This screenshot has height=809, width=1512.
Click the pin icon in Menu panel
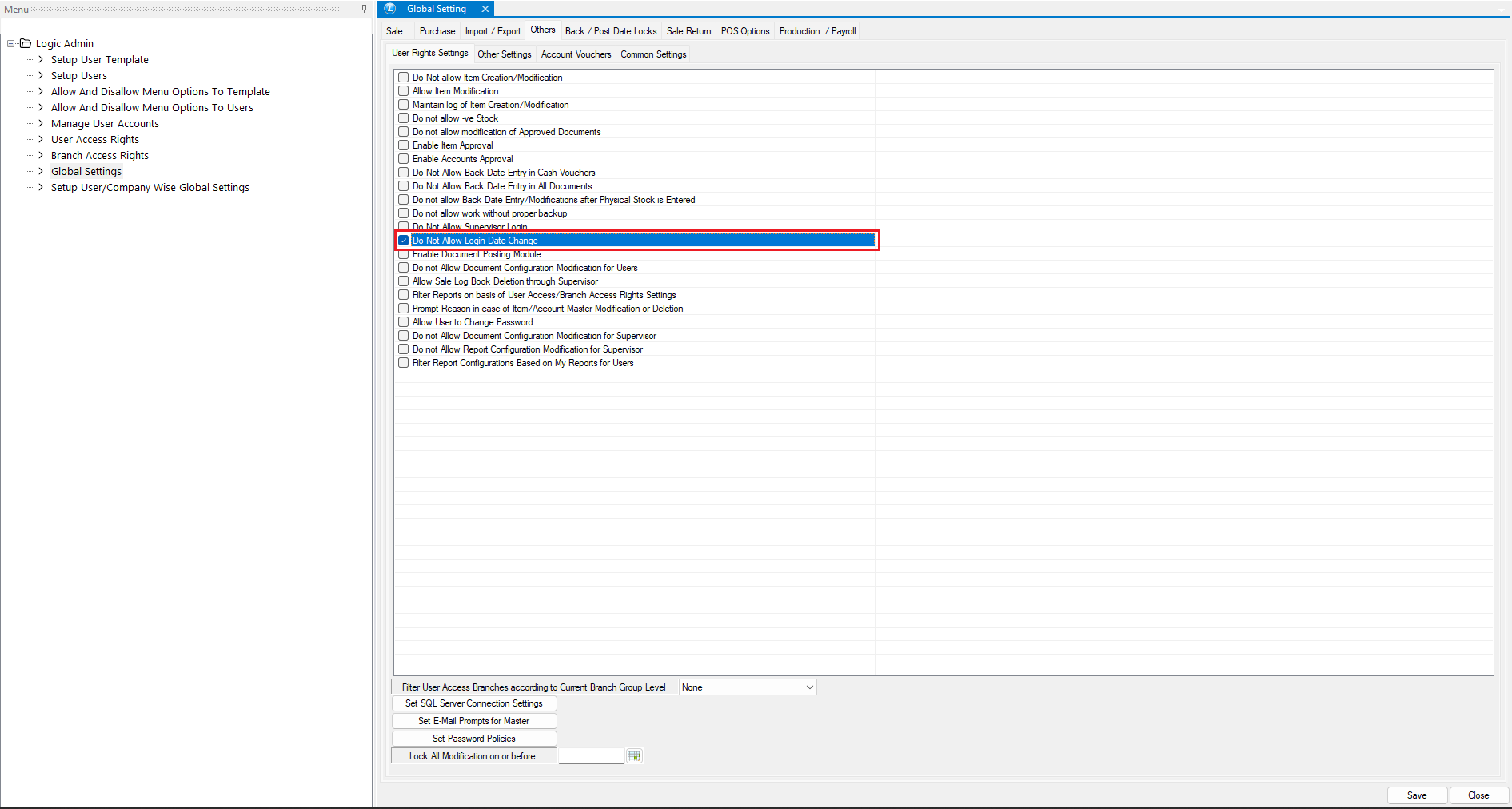pyautogui.click(x=364, y=9)
